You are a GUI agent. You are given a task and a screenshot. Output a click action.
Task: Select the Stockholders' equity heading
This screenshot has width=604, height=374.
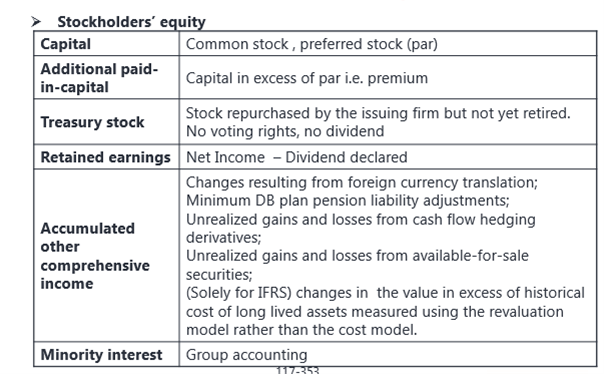(x=131, y=22)
